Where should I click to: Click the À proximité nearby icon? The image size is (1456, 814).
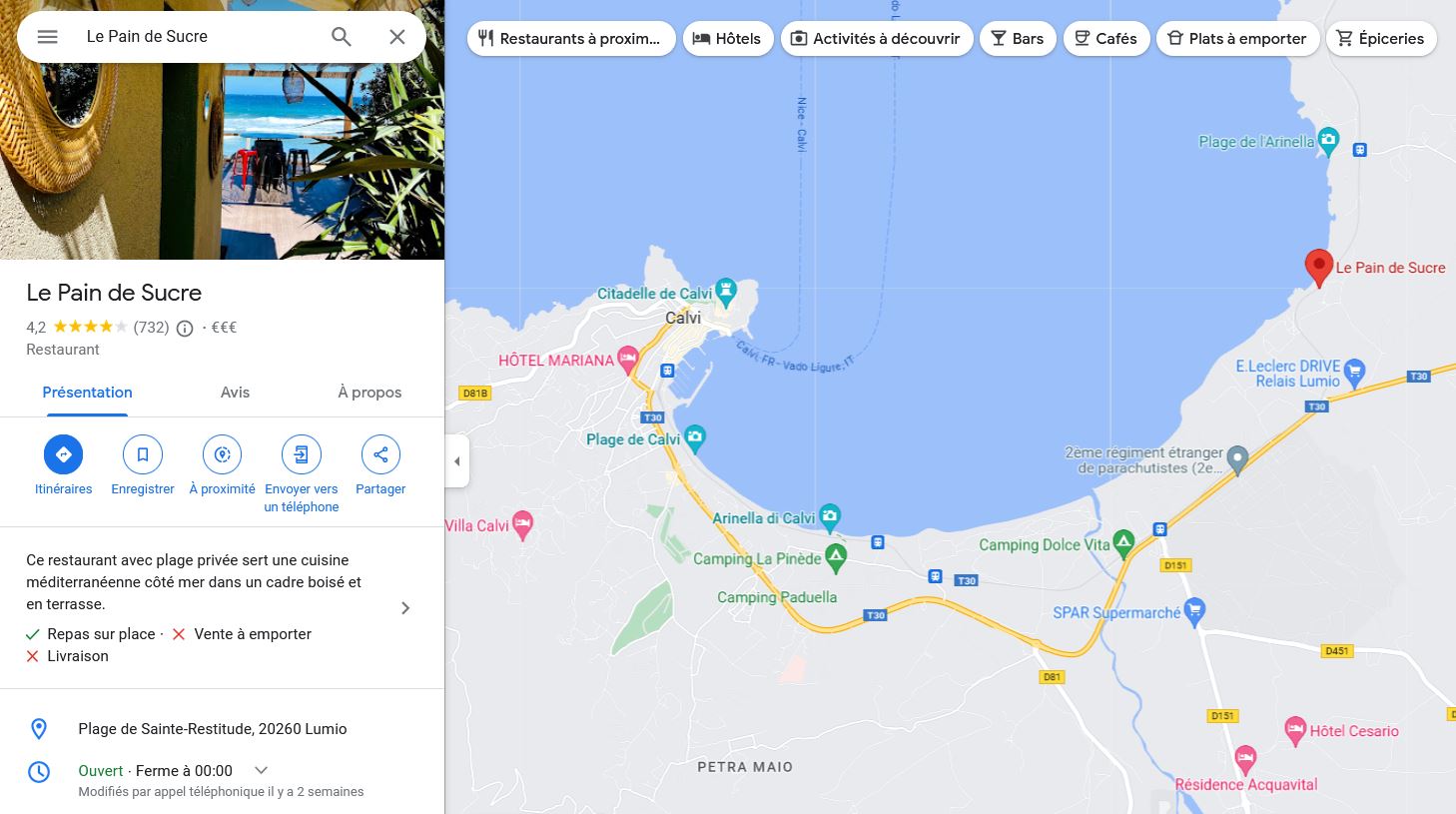pos(222,454)
